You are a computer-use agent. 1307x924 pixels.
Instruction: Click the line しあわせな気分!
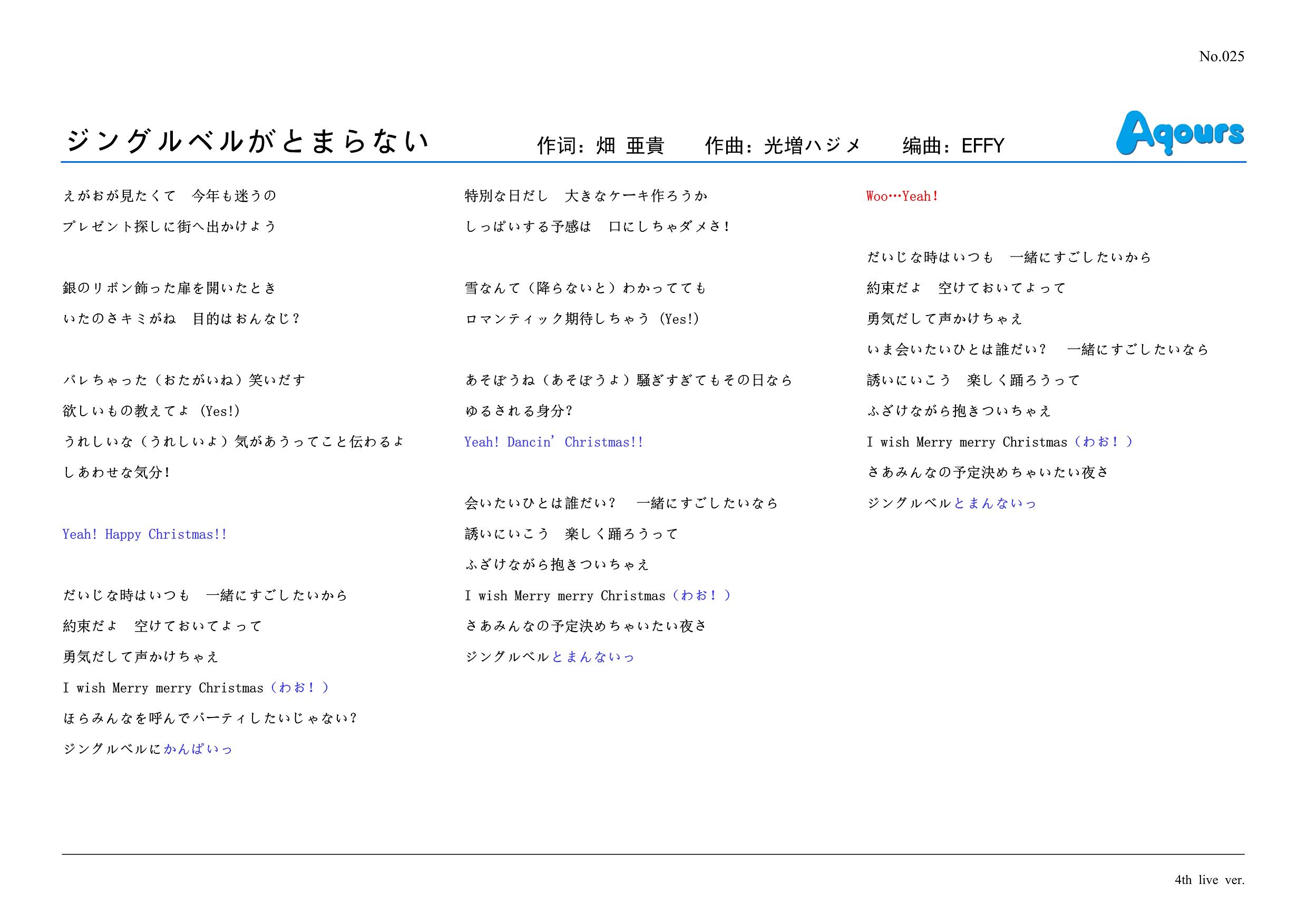(x=116, y=473)
